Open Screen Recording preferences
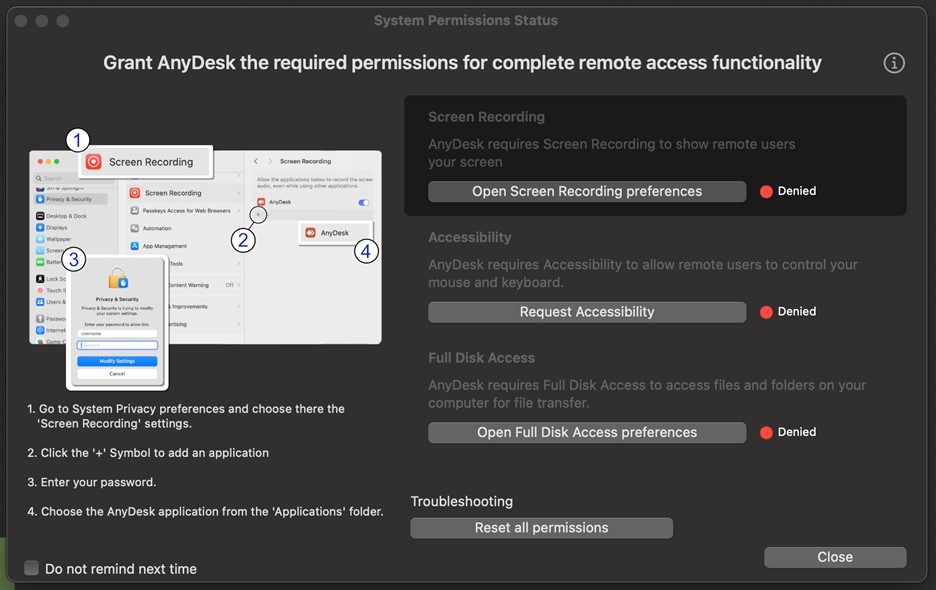This screenshot has height=590, width=936. [587, 191]
